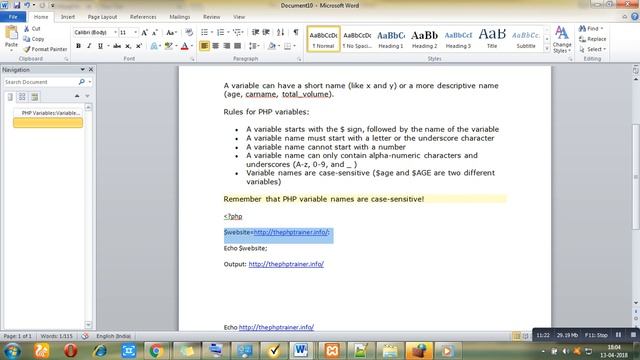This screenshot has width=640, height=360.
Task: Toggle Bold formatting
Action: click(78, 46)
